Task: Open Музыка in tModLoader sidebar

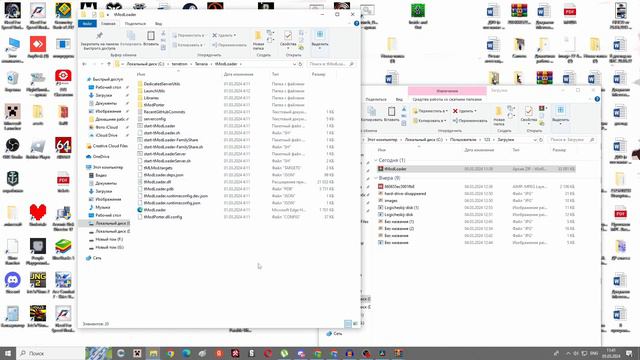Action: pos(102,207)
